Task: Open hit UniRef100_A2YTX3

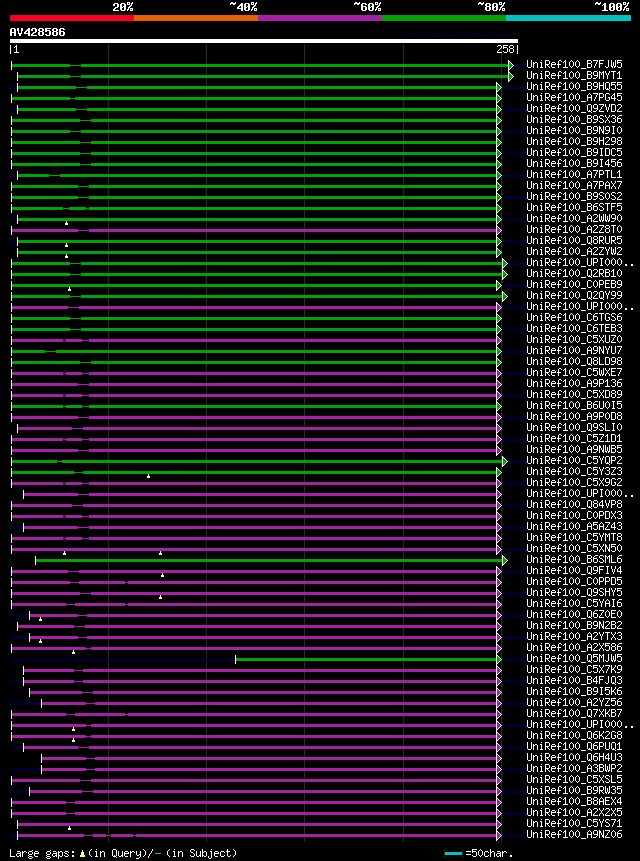Action: 574,636
